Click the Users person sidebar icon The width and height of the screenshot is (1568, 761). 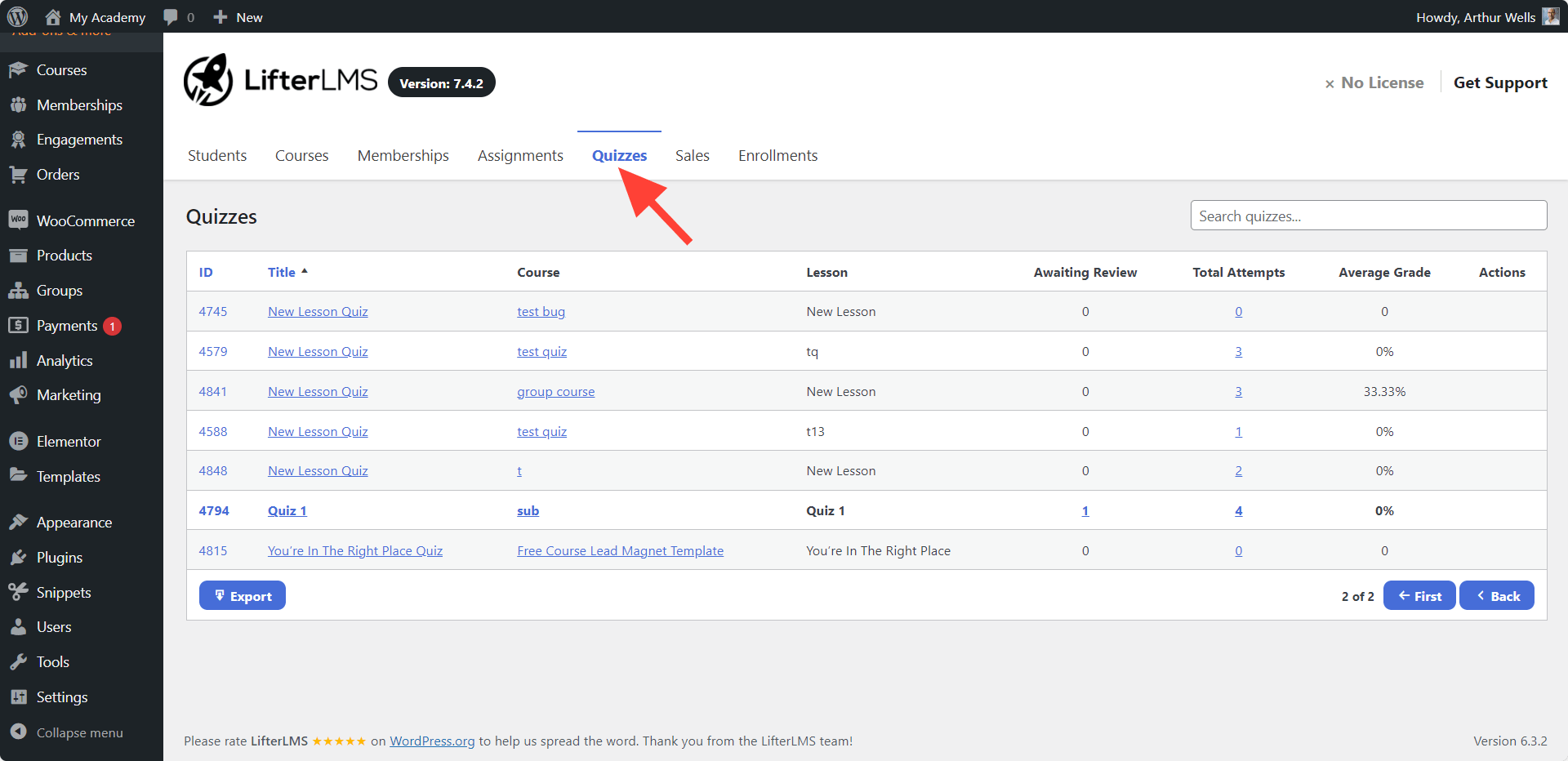pos(18,627)
